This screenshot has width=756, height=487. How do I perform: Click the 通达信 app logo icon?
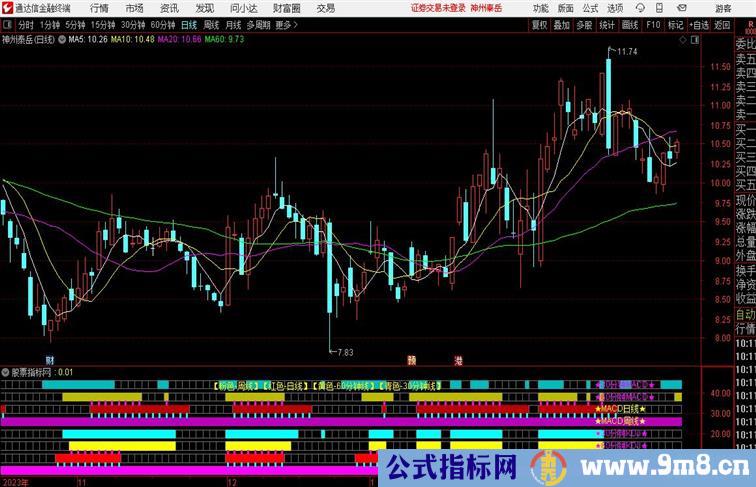point(7,8)
